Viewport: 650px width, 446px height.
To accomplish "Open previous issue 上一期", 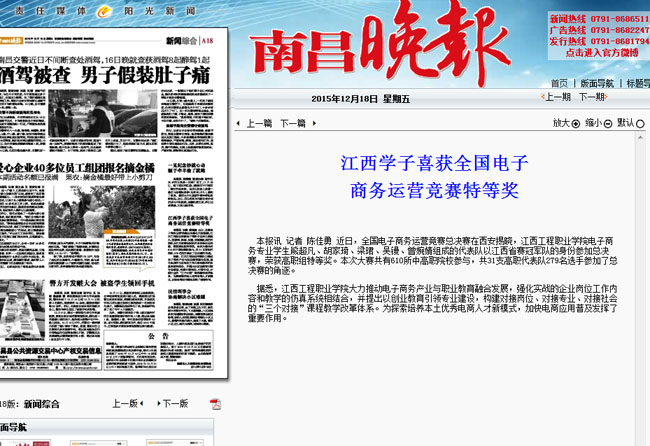I will point(556,97).
